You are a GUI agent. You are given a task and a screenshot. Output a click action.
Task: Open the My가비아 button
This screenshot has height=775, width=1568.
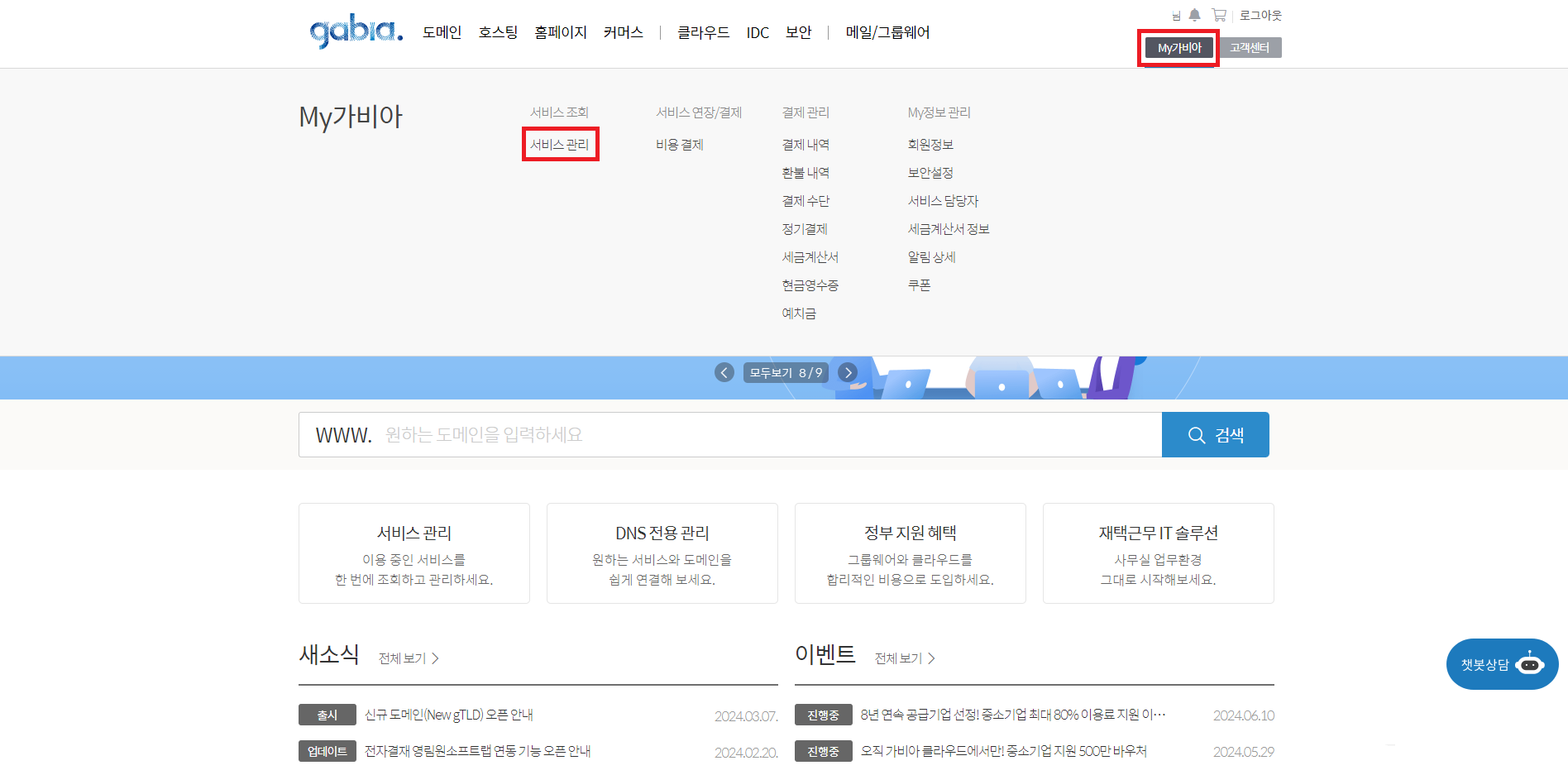point(1179,48)
